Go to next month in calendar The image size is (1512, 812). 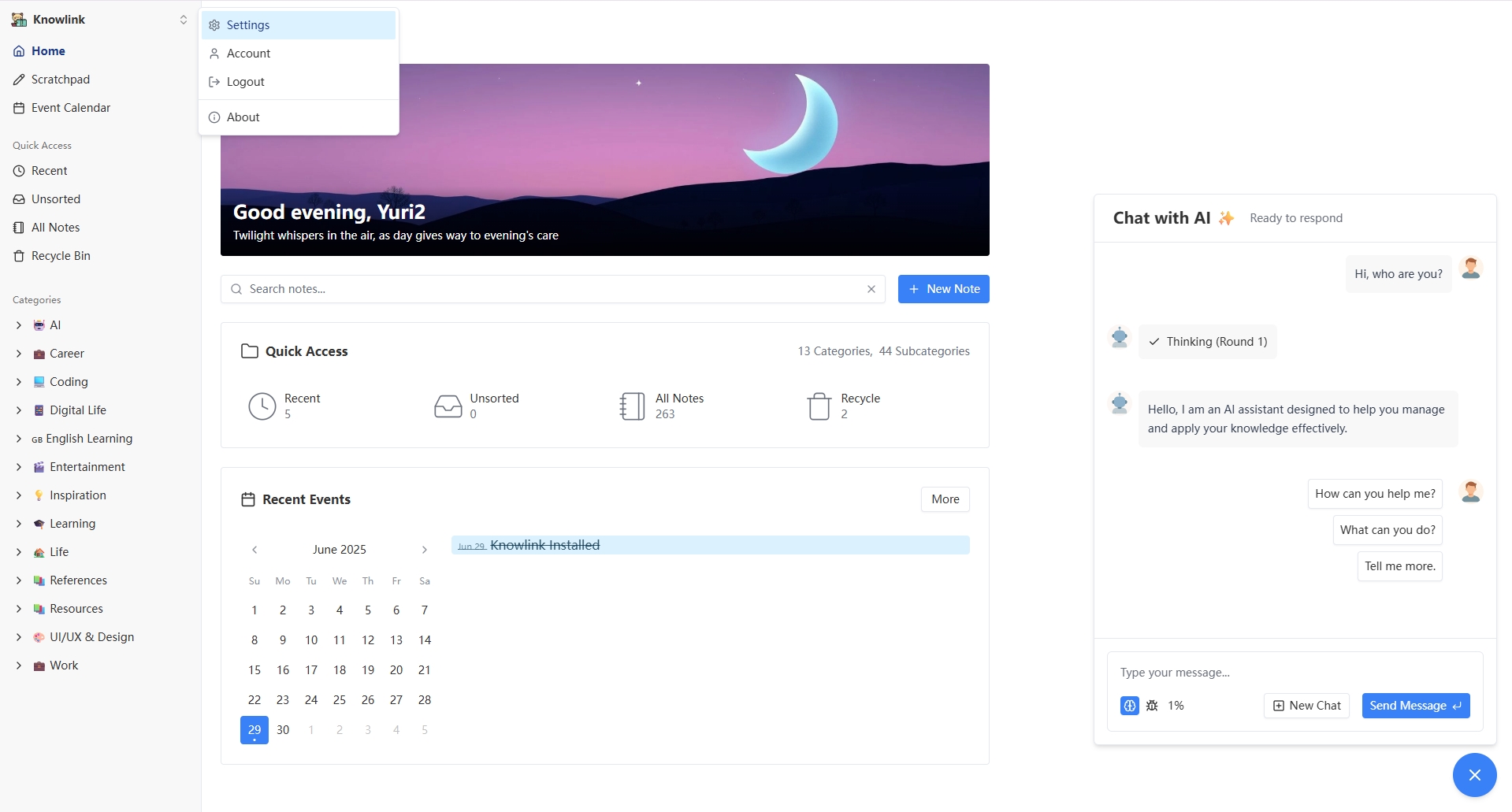(425, 550)
